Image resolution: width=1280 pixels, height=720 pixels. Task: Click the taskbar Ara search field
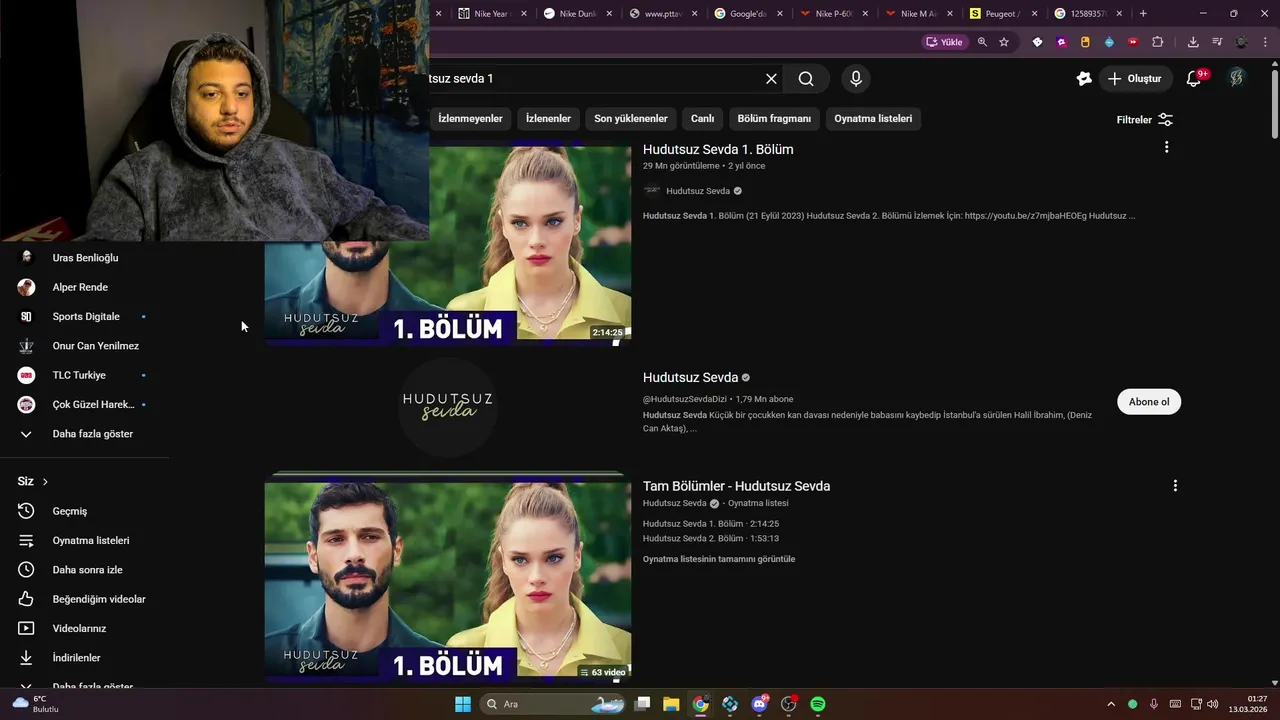[x=553, y=704]
